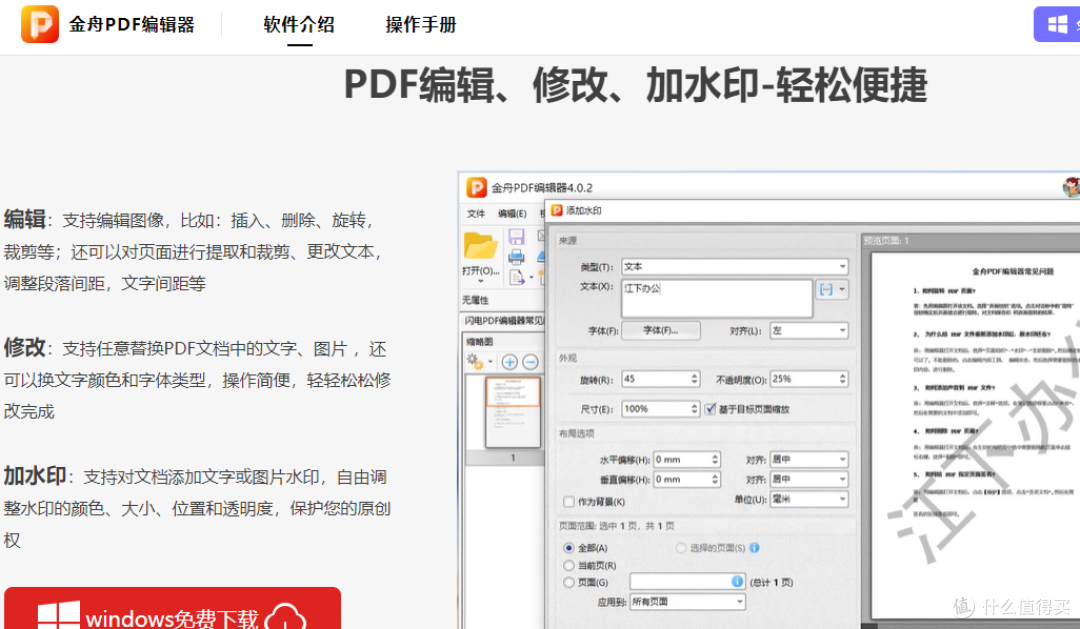Expand the arrow beside the insert macro button
Screen dimensions: 1080x629
(842, 289)
